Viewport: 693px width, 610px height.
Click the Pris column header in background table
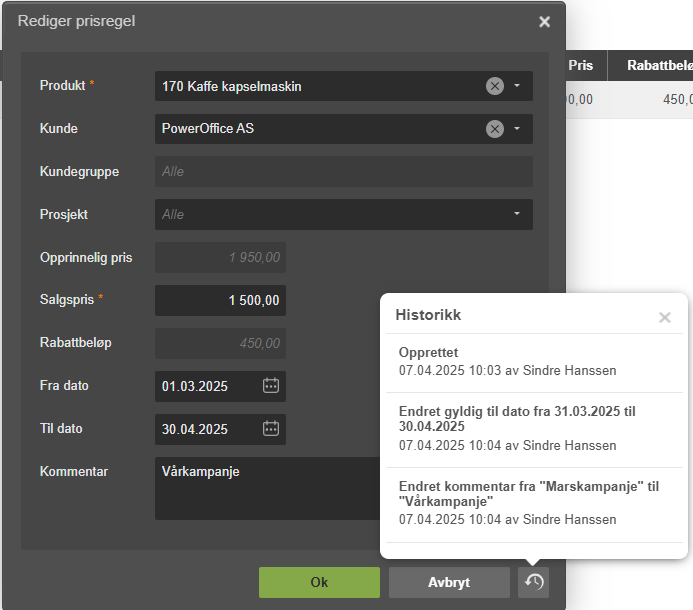(586, 65)
